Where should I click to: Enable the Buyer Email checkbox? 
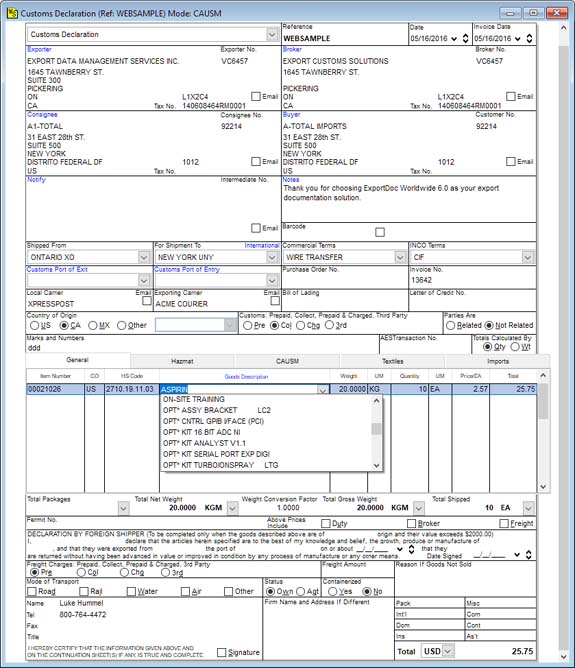(511, 161)
